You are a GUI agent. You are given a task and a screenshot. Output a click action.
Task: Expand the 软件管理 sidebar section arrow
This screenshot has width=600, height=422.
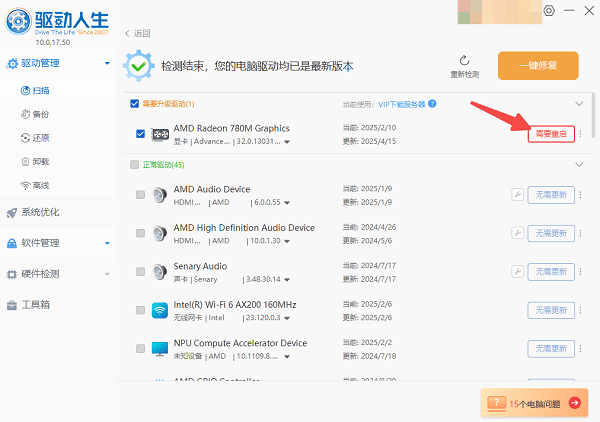click(x=107, y=243)
